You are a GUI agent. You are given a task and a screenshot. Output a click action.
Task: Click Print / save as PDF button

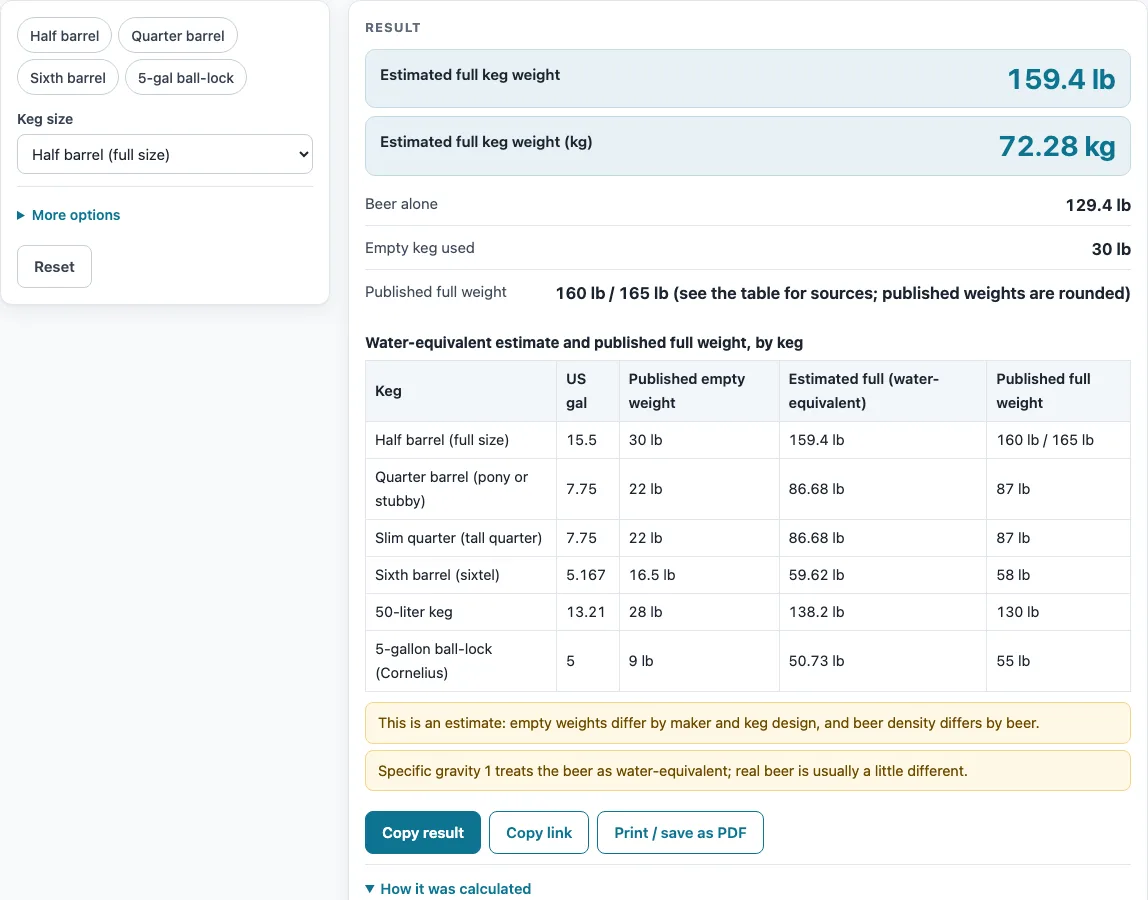680,833
